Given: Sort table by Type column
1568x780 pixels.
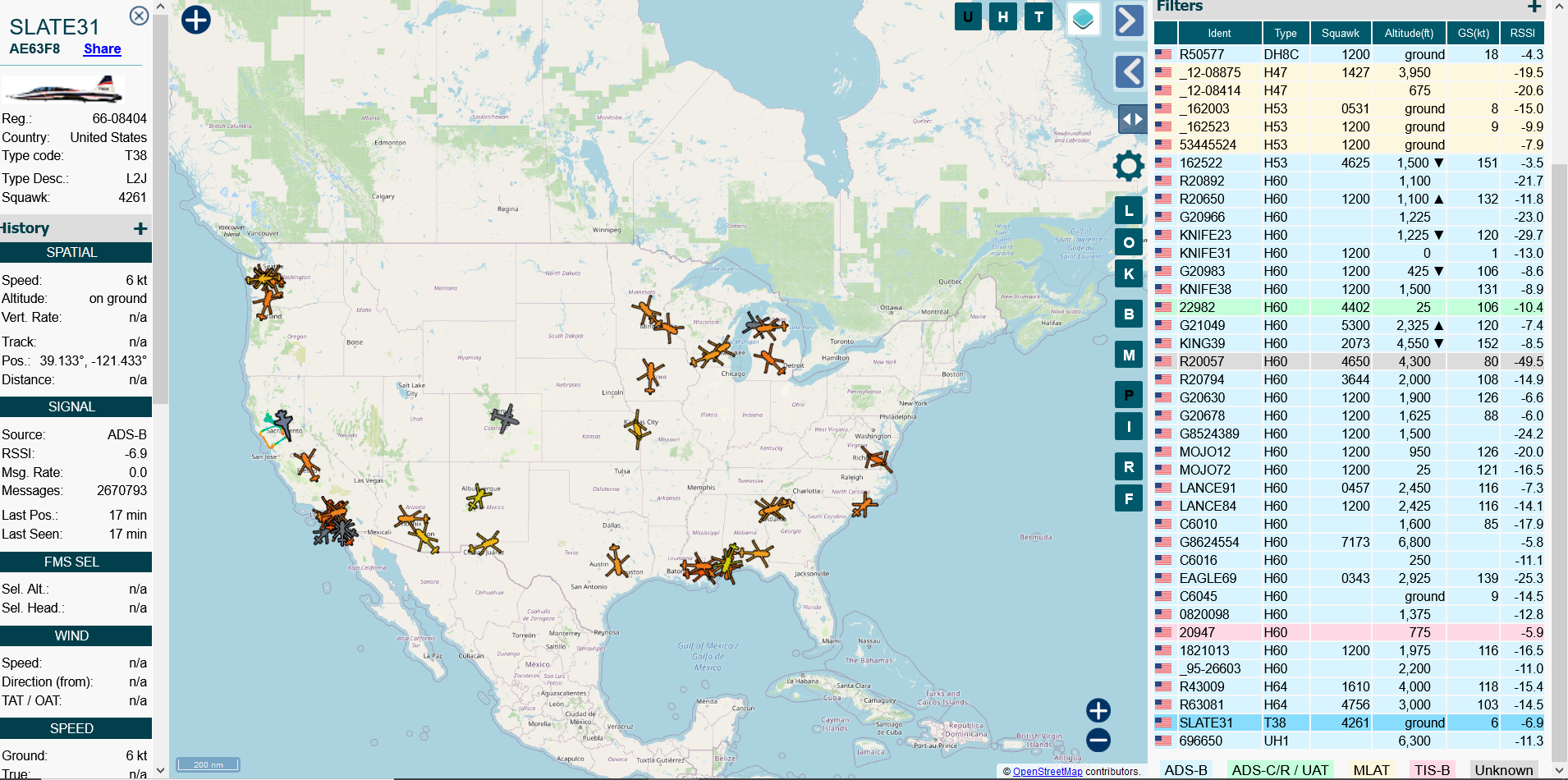Looking at the screenshot, I should [x=1286, y=33].
